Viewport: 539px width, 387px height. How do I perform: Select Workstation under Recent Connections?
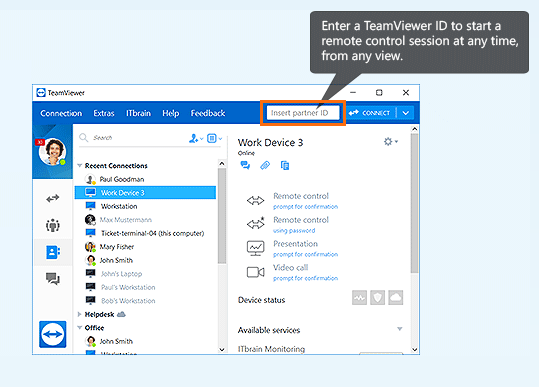145,206
